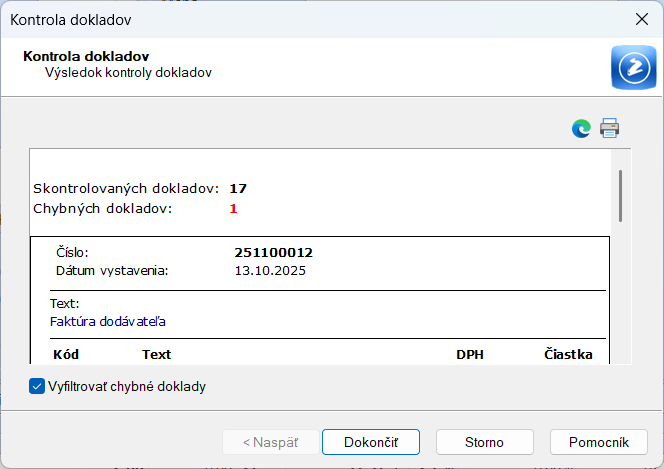
Task: Click the Výsledok kontroly dokladov subtitle
Action: 128,73
